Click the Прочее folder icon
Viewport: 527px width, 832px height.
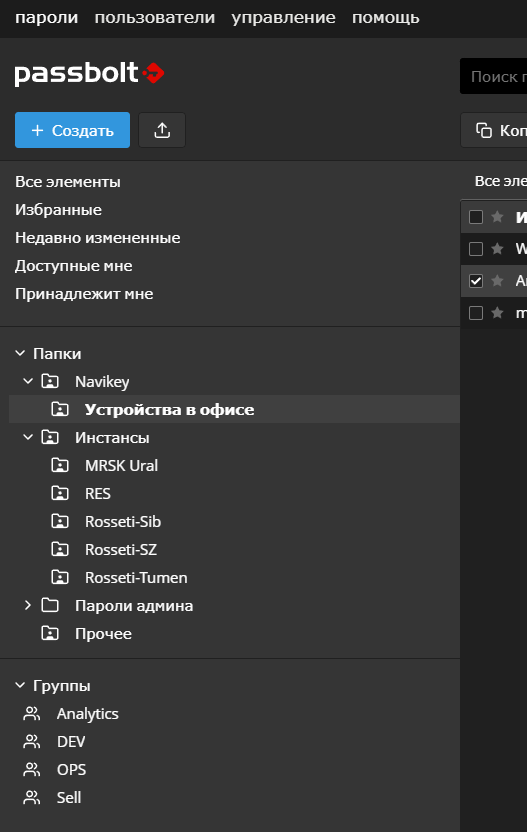(50, 634)
